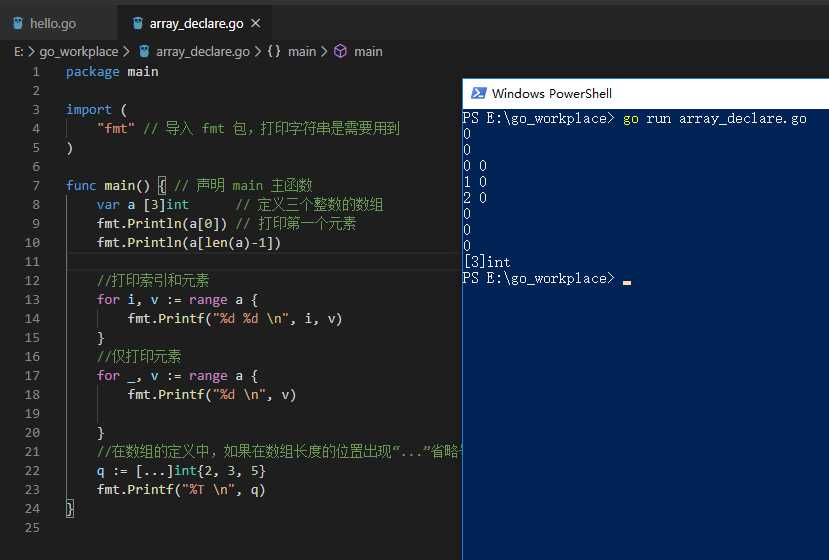829x560 pixels.
Task: Click 'fmt.Printf("%d %d \n", i, v)' line
Action: 235,319
